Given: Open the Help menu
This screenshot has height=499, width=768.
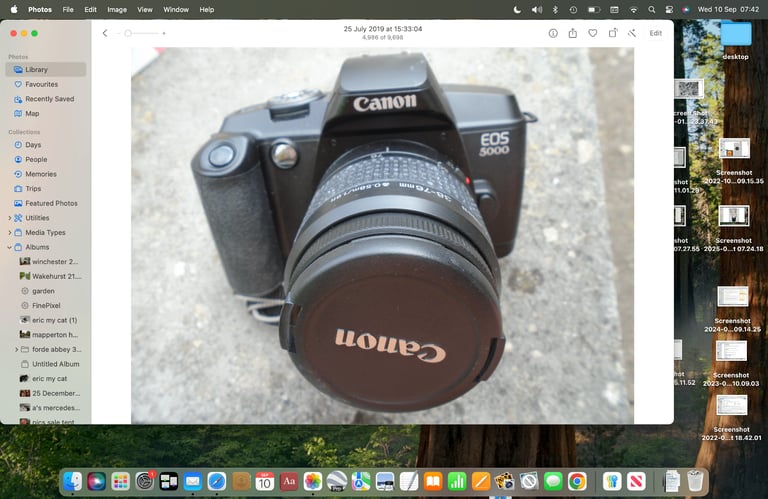Looking at the screenshot, I should coord(207,9).
